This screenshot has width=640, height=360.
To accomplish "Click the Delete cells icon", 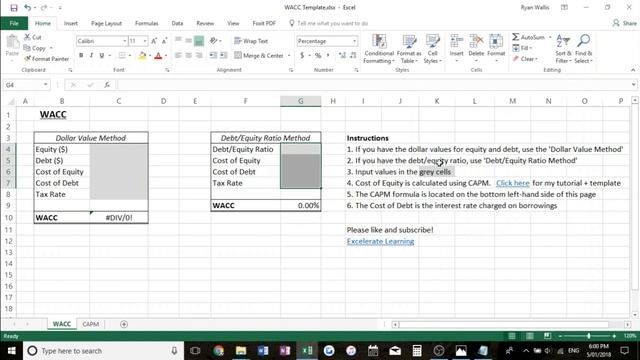I will pos(476,42).
